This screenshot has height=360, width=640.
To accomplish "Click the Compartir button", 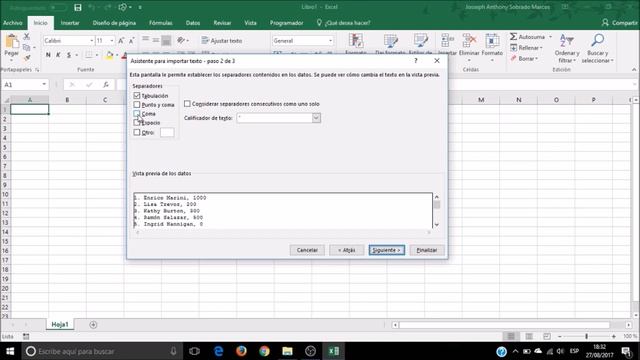I will [x=619, y=23].
